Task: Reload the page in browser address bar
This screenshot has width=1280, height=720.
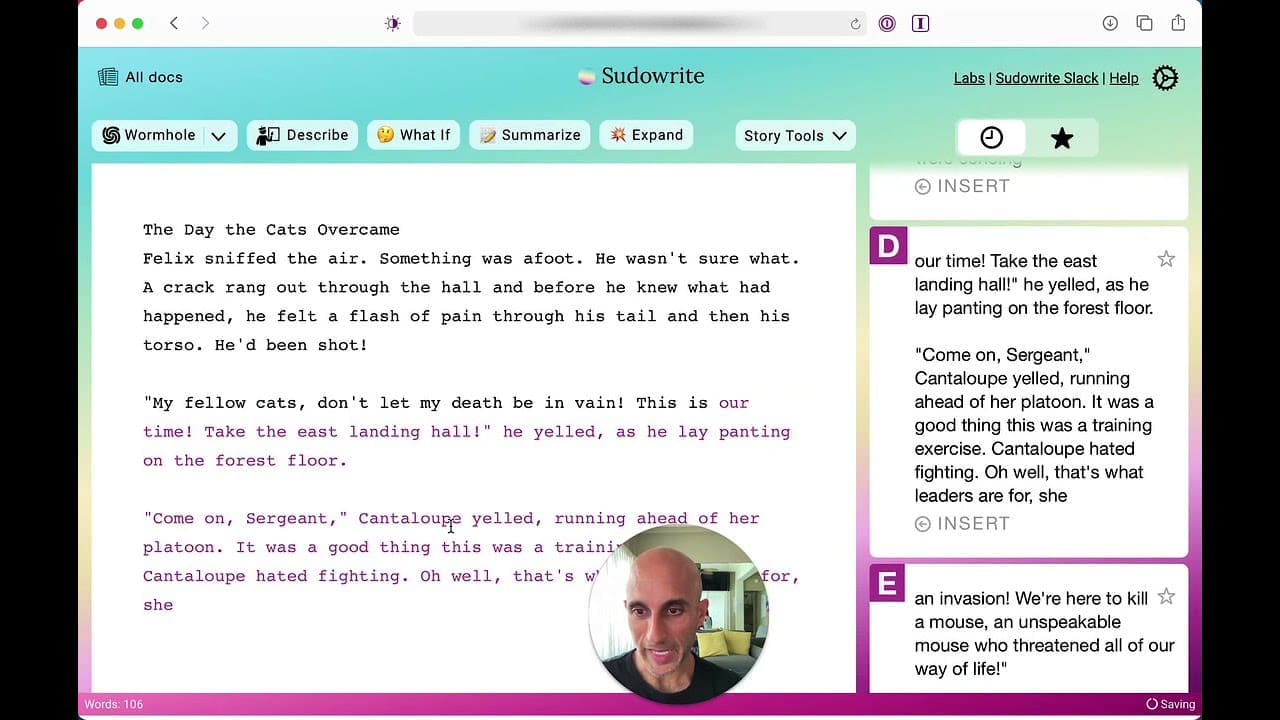Action: (855, 24)
